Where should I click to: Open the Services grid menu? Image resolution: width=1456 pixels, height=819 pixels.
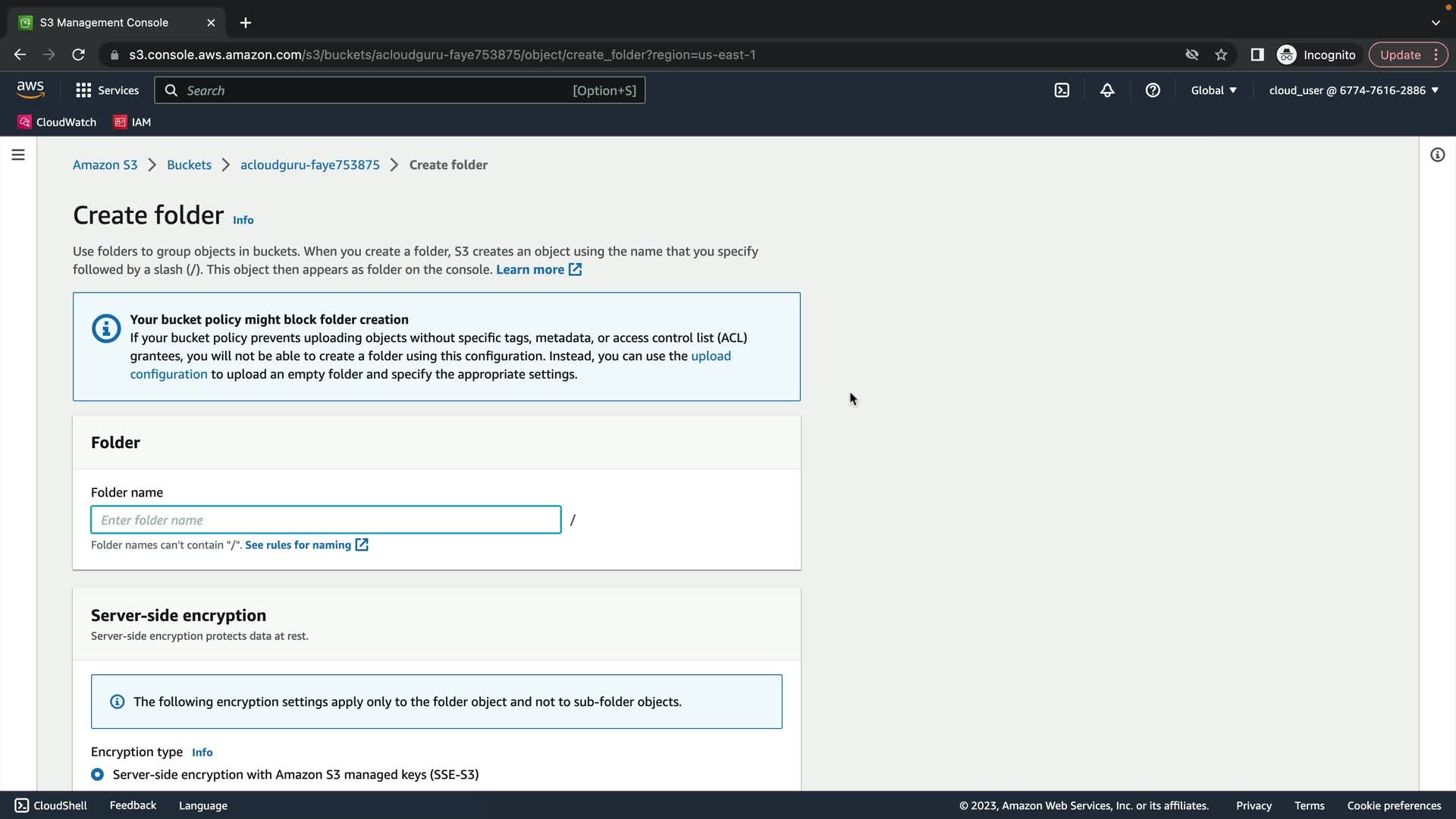pos(107,90)
